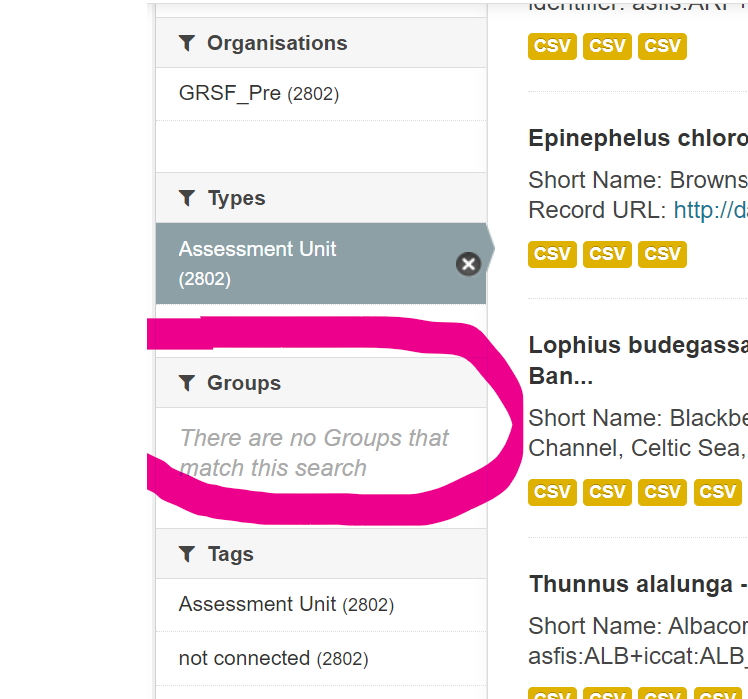Viewport: 748px width, 699px height.
Task: Toggle the active Assessment Unit type facet
Action: pos(300,263)
